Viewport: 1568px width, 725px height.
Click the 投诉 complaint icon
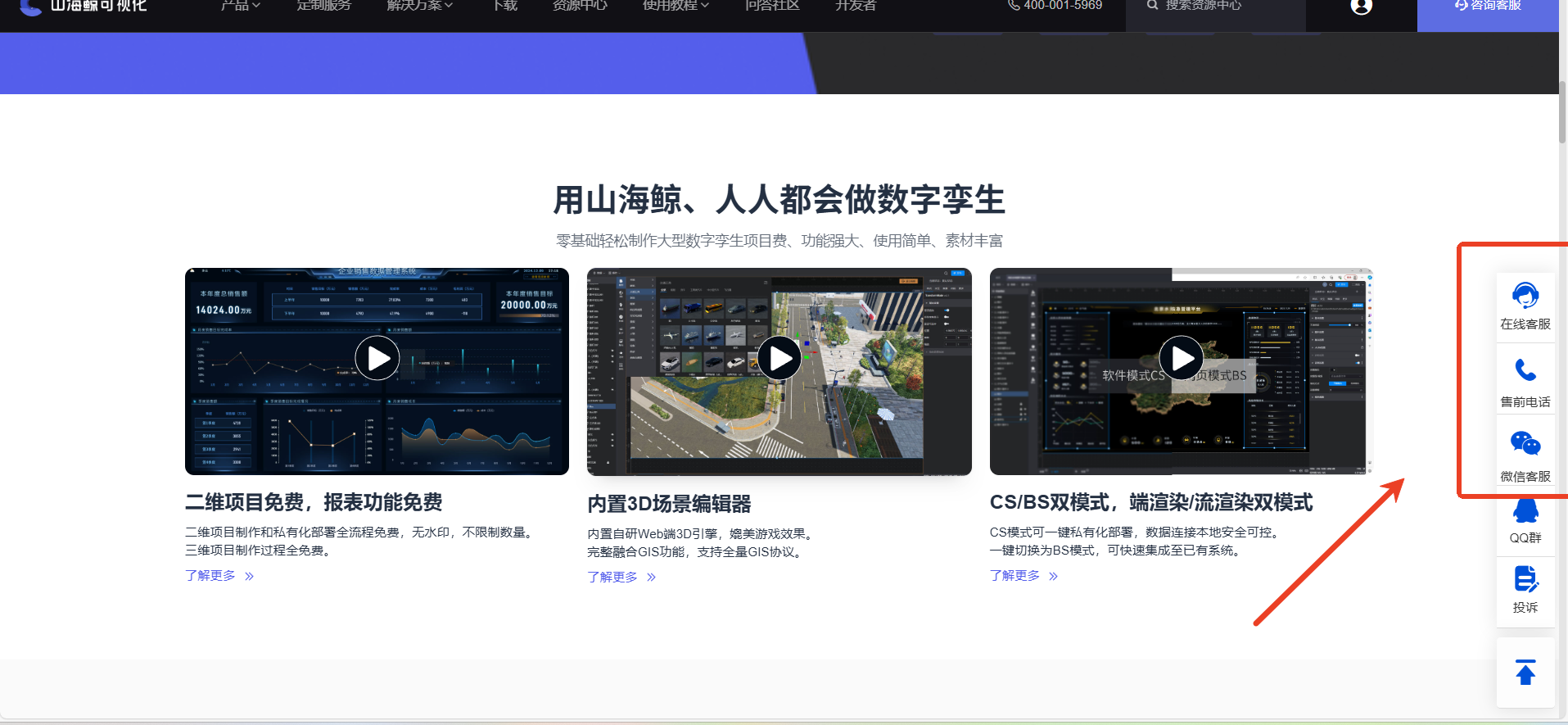(x=1525, y=579)
